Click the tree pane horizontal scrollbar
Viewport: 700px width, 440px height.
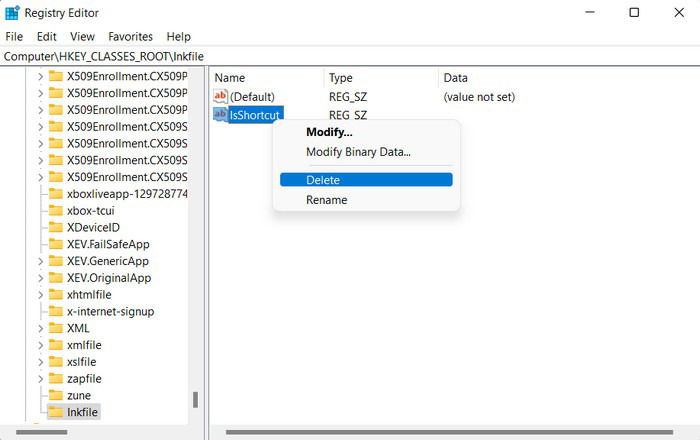point(41,432)
